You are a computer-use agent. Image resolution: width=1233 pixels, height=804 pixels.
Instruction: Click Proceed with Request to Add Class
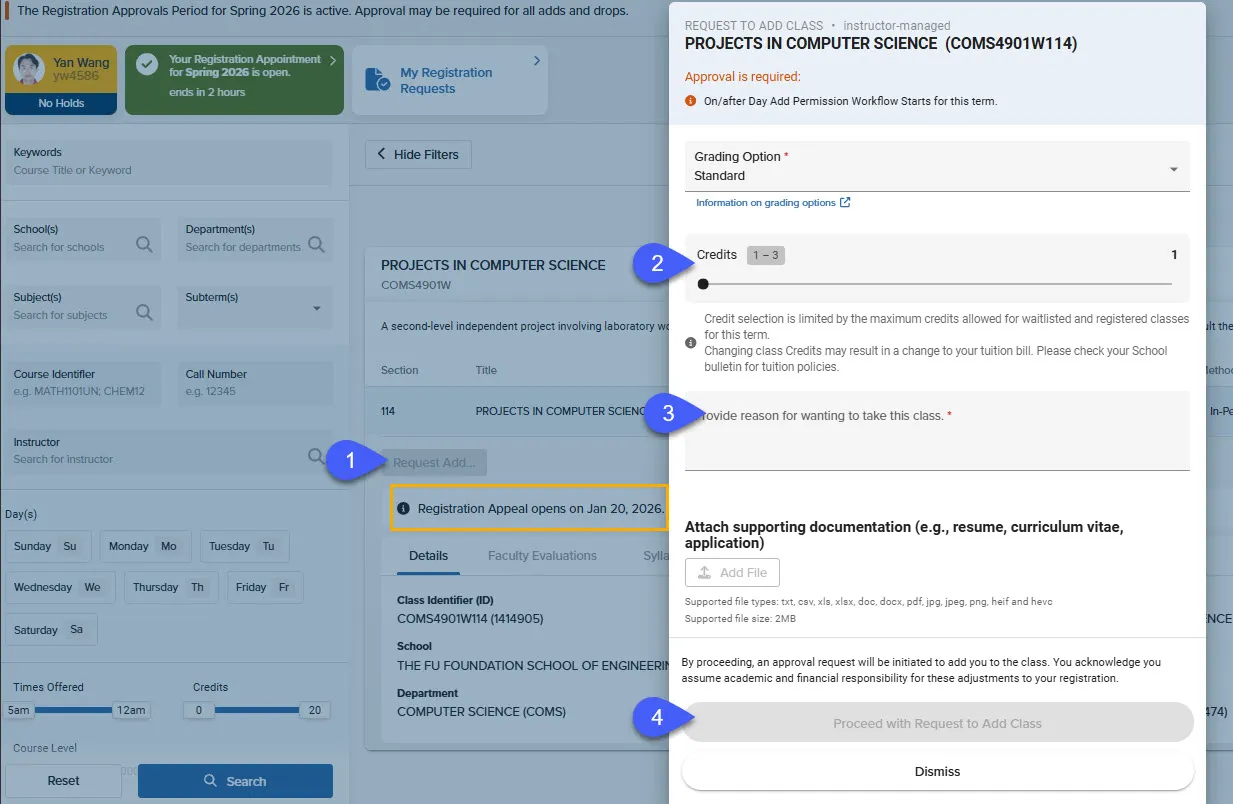click(x=937, y=723)
